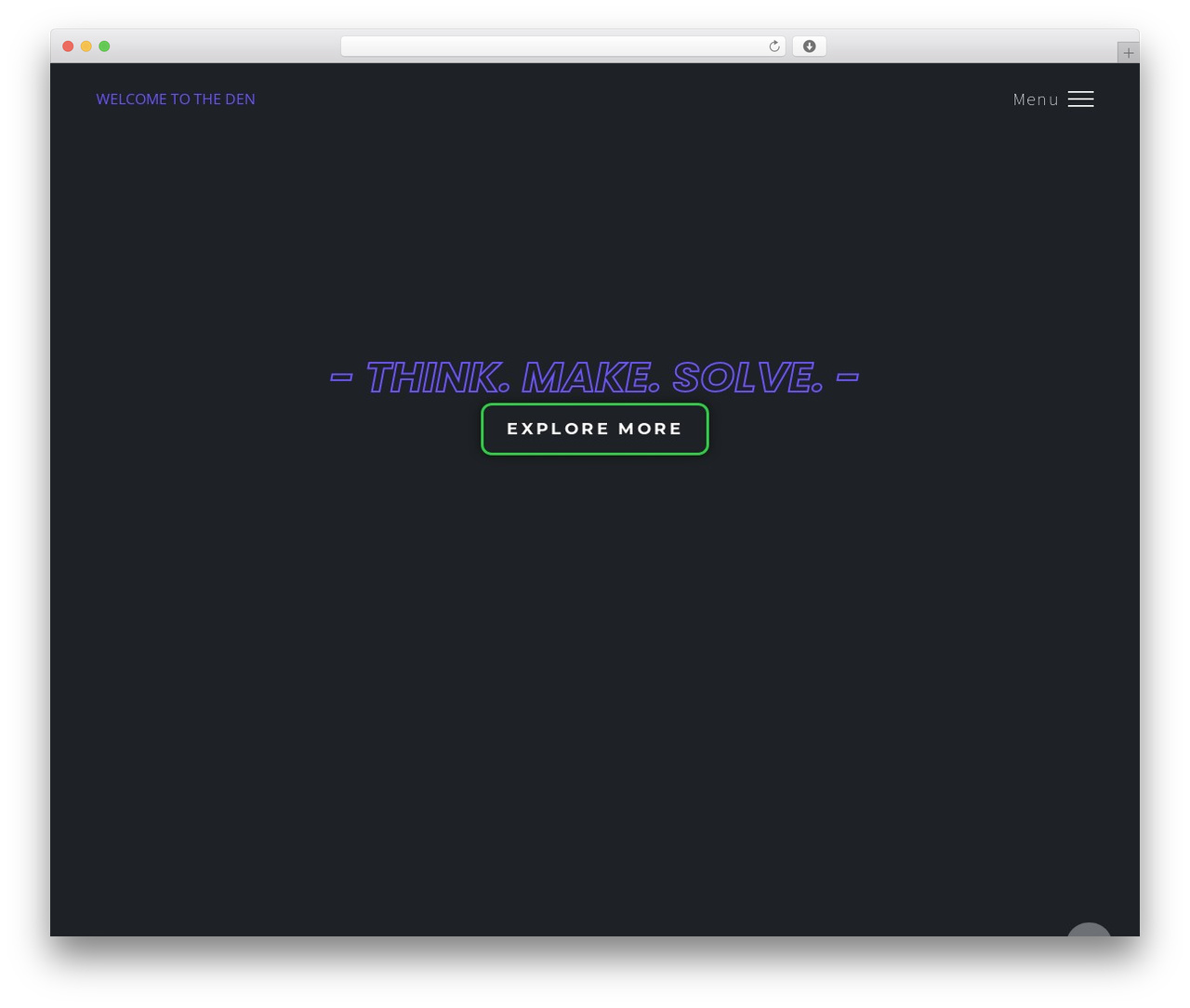Close the browser window with red button
The width and height of the screenshot is (1190, 1008).
pos(68,46)
